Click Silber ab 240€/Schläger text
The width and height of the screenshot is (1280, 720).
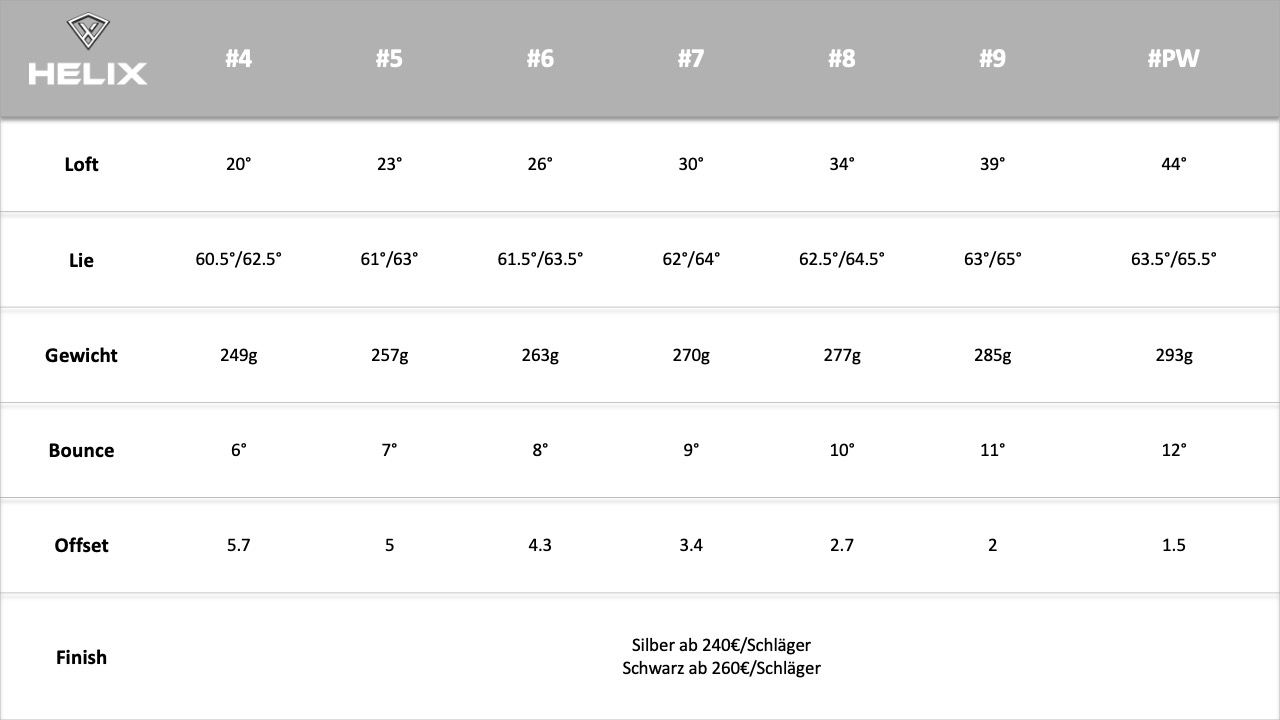721,645
